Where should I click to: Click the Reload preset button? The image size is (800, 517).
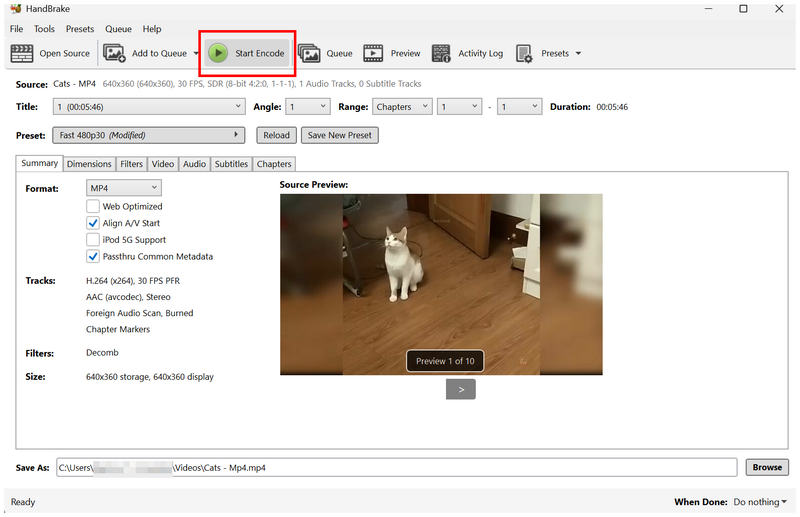point(277,135)
